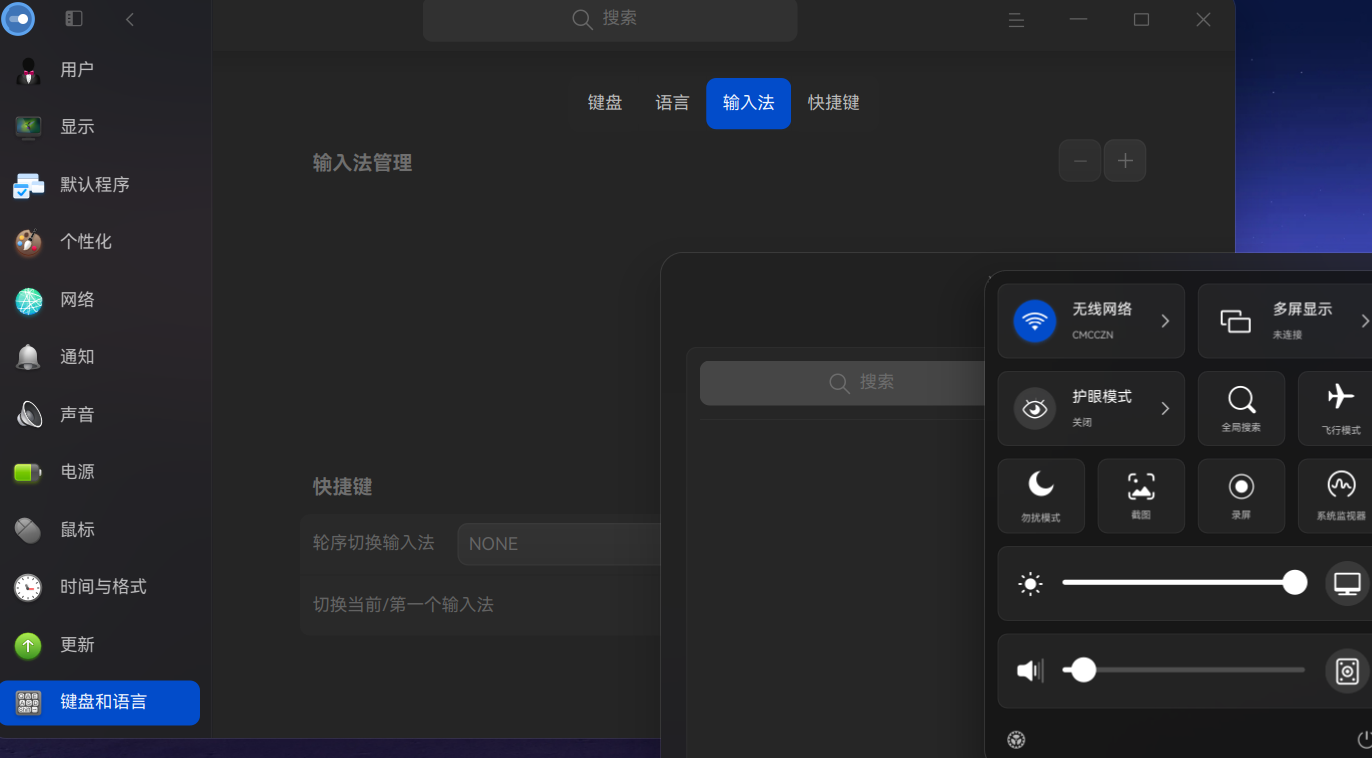Open sound device button beside volume slider
This screenshot has height=758, width=1372.
(1347, 671)
